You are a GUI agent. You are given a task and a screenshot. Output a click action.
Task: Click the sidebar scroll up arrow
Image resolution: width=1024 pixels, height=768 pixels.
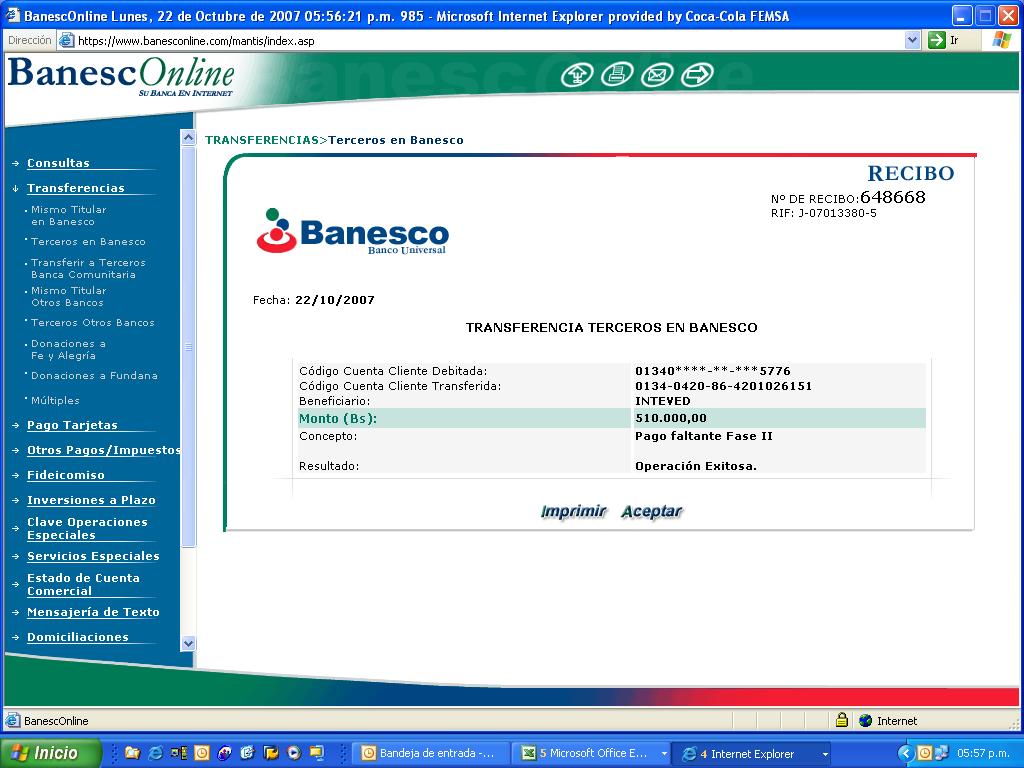pos(188,137)
